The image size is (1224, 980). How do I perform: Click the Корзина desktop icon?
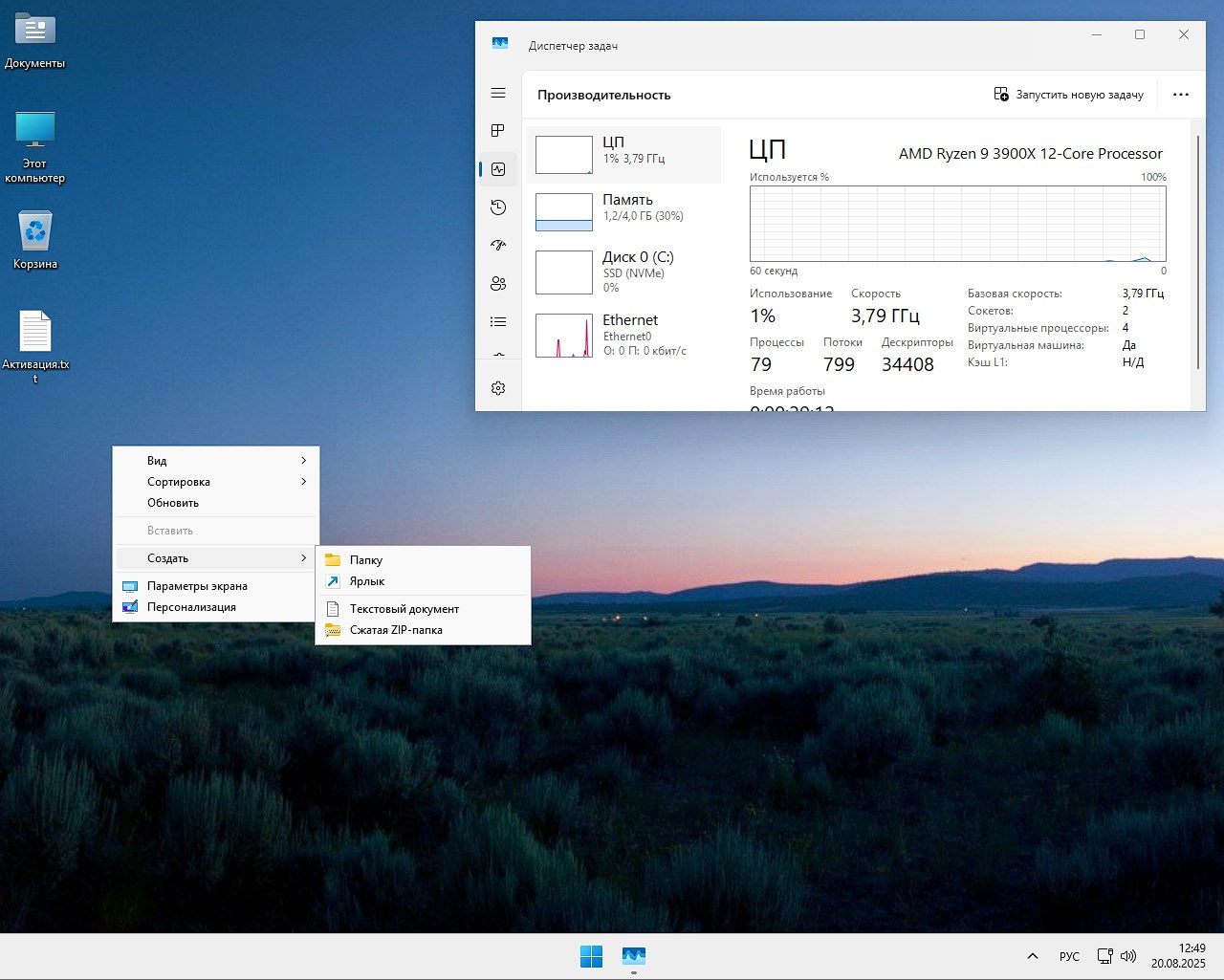coord(35,233)
